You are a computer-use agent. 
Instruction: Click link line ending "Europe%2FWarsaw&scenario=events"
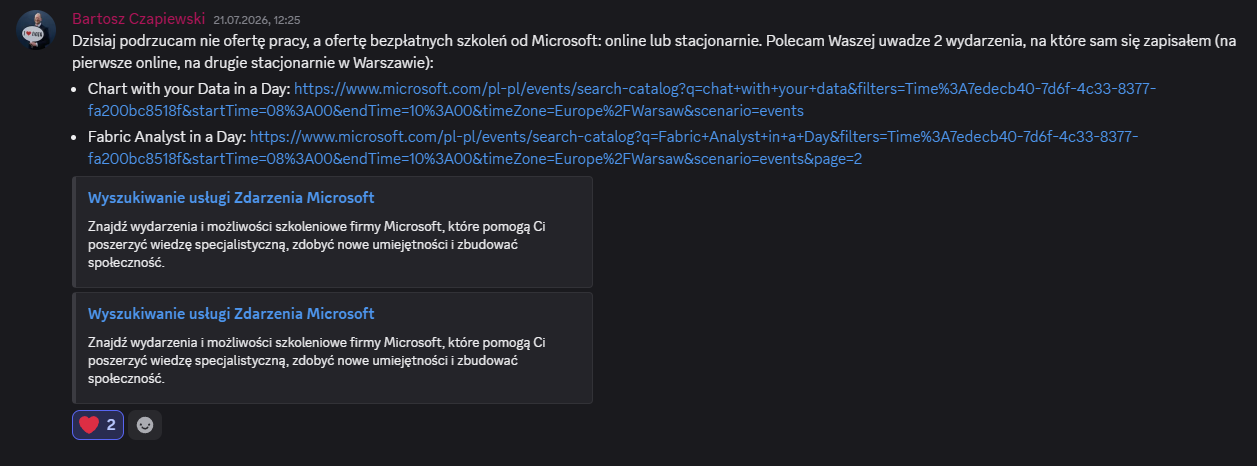pyautogui.click(x=446, y=112)
